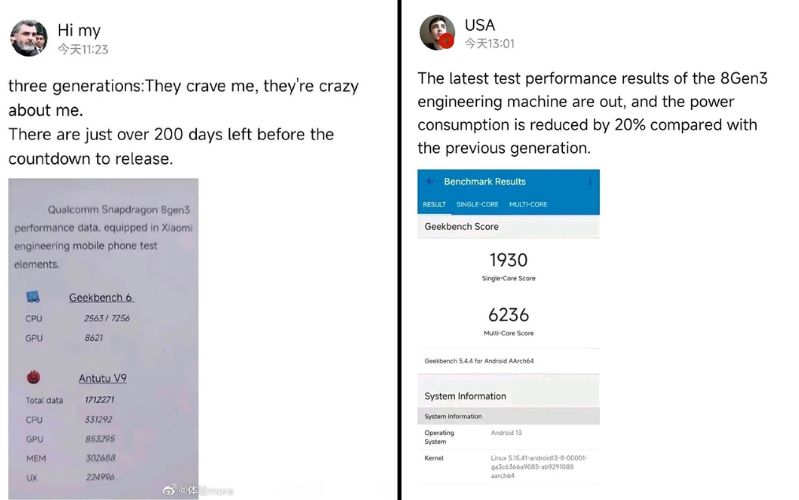This screenshot has width=799, height=500.
Task: Click the 1930 single-core score
Action: [x=509, y=260]
